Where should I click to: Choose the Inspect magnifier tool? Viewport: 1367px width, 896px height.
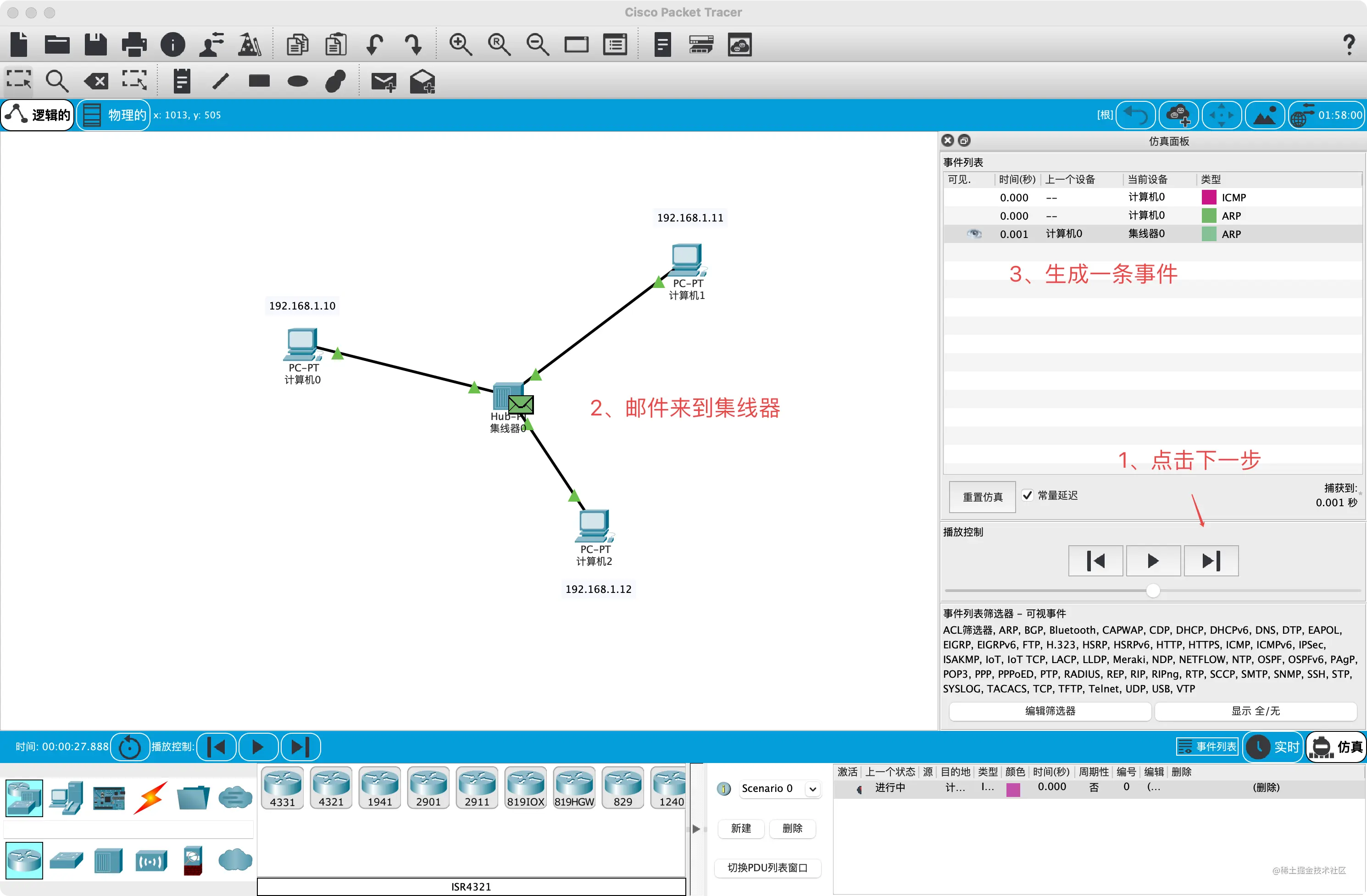click(57, 81)
